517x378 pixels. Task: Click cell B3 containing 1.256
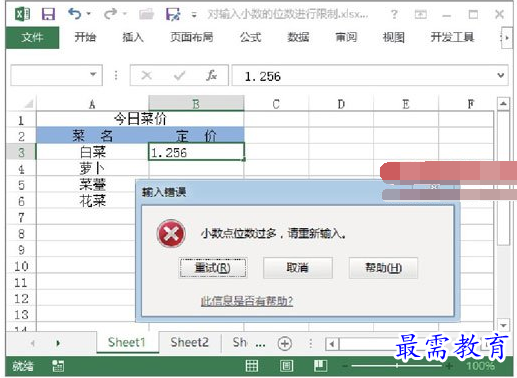coord(196,152)
